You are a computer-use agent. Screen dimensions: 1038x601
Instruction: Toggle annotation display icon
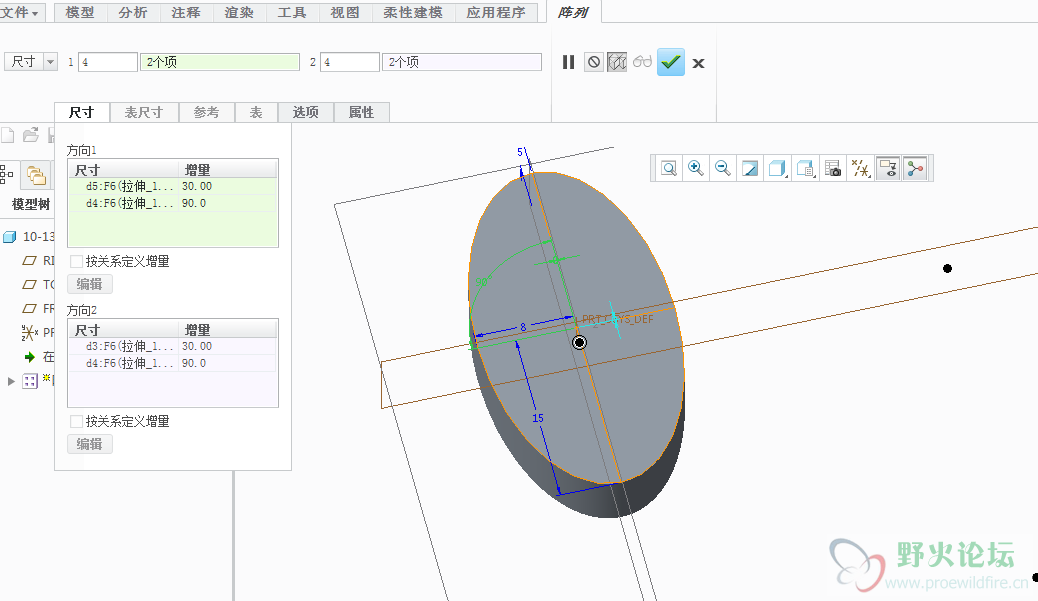tap(888, 168)
